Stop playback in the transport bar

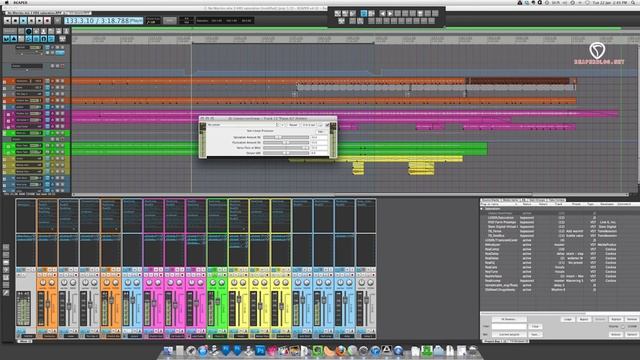click(16, 20)
